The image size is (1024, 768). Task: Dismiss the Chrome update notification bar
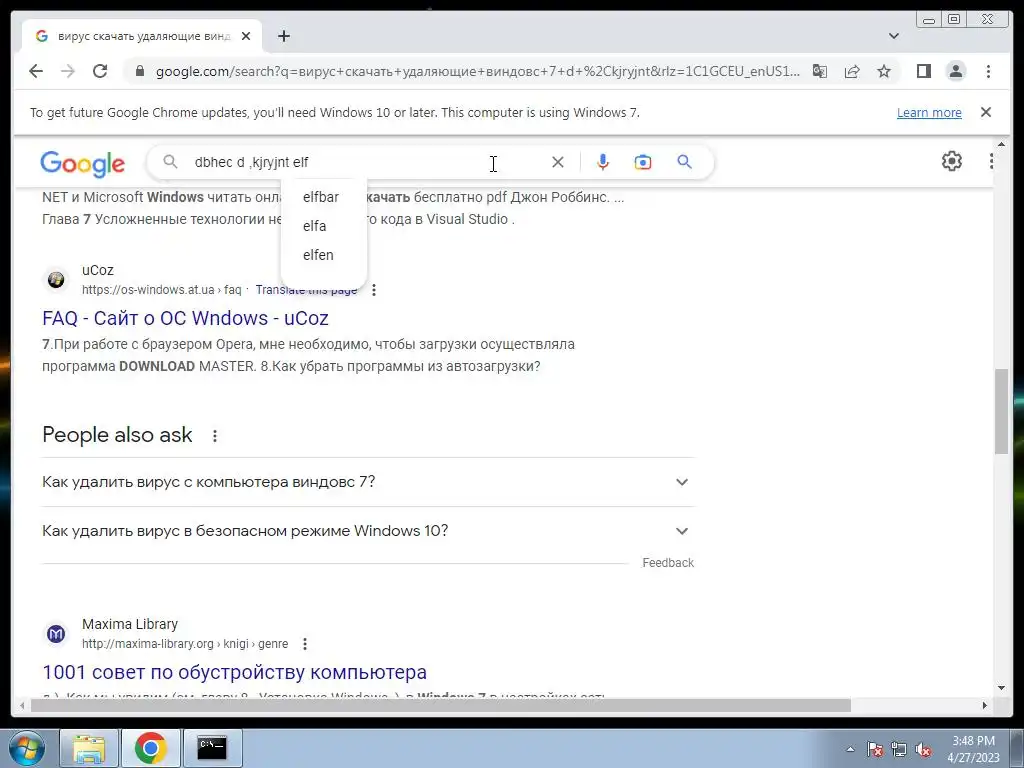point(986,112)
